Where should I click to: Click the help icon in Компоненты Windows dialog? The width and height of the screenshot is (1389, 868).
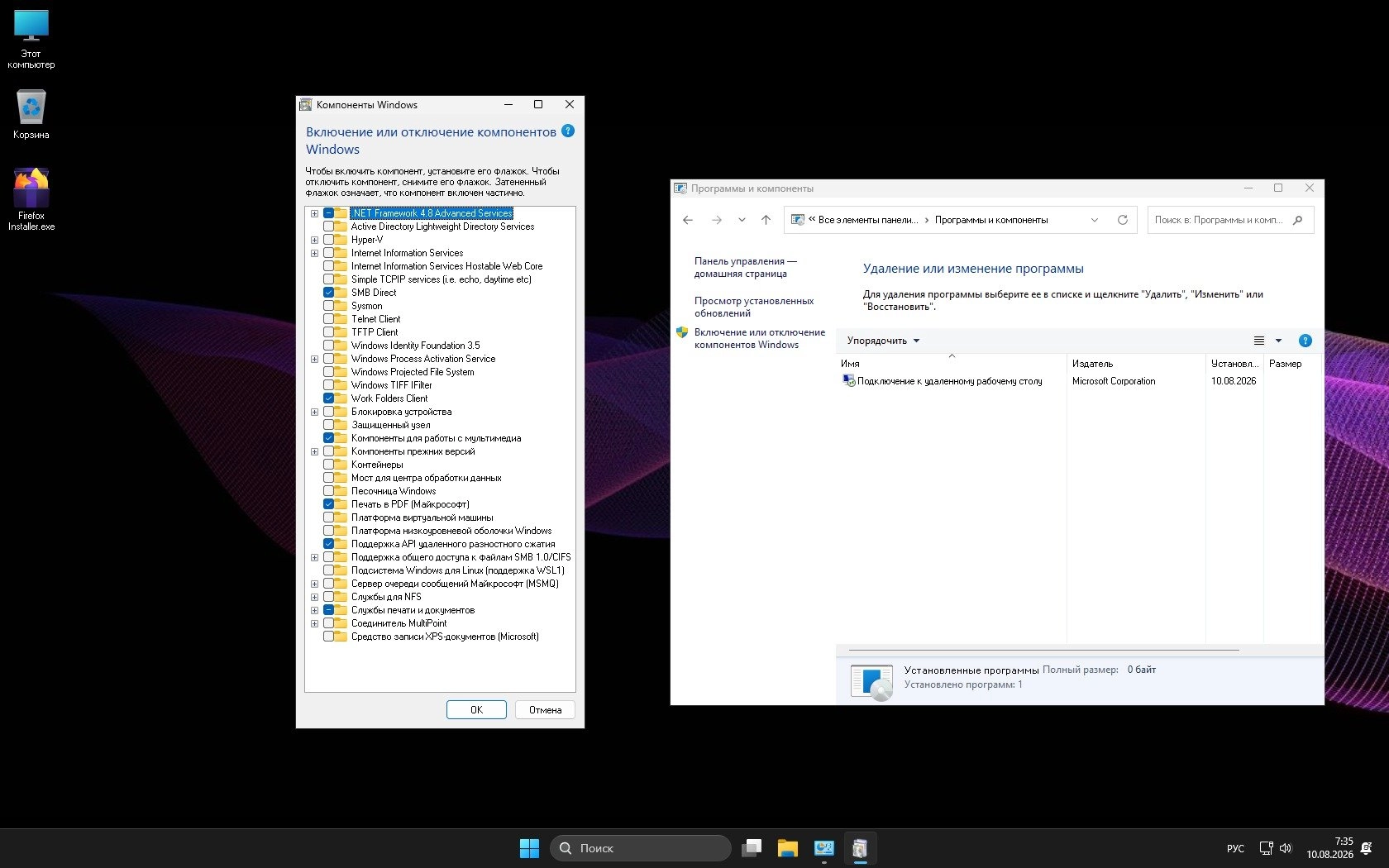click(x=568, y=131)
